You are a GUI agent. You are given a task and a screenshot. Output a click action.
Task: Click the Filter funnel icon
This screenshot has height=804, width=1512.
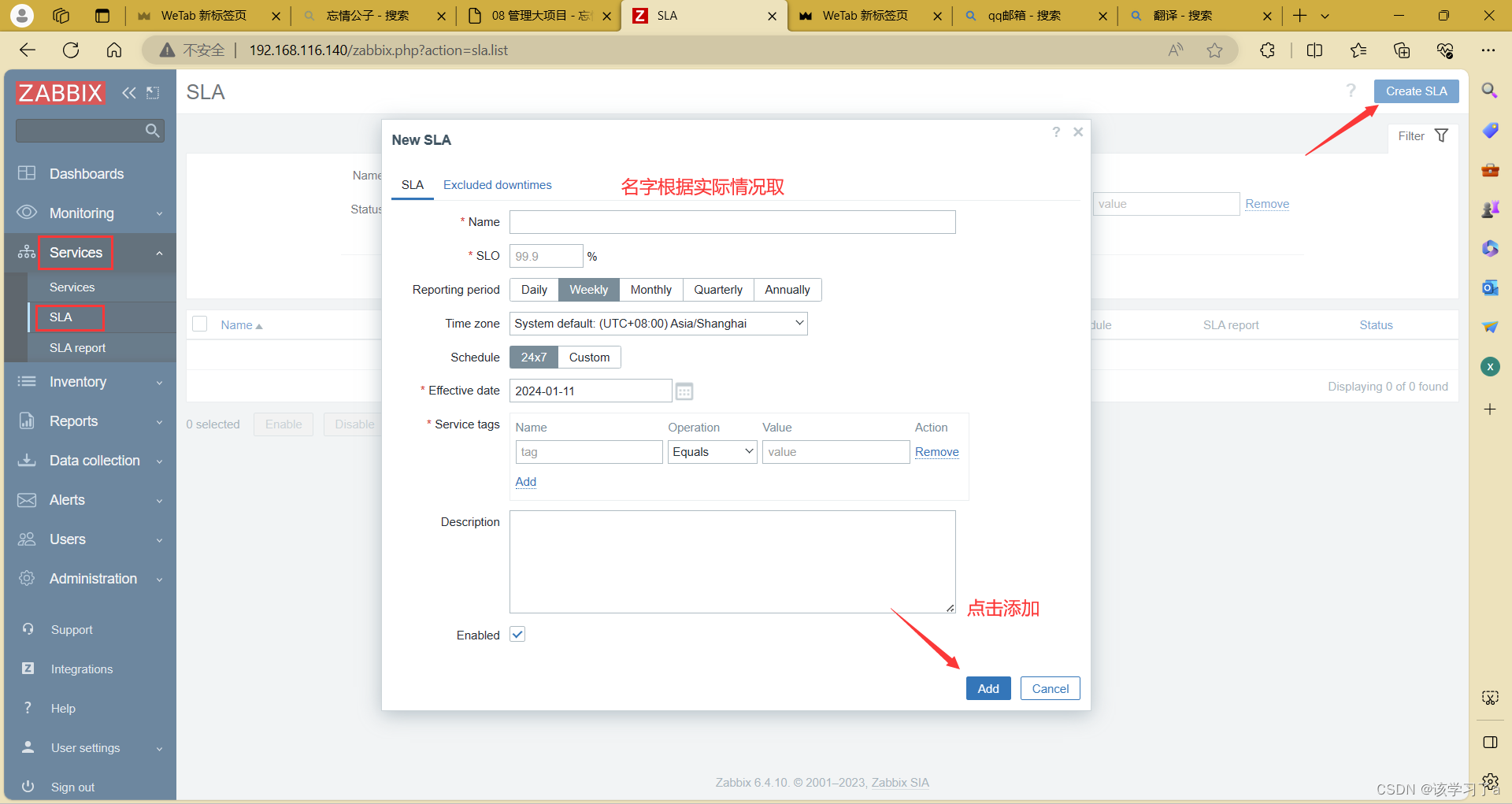pos(1441,135)
